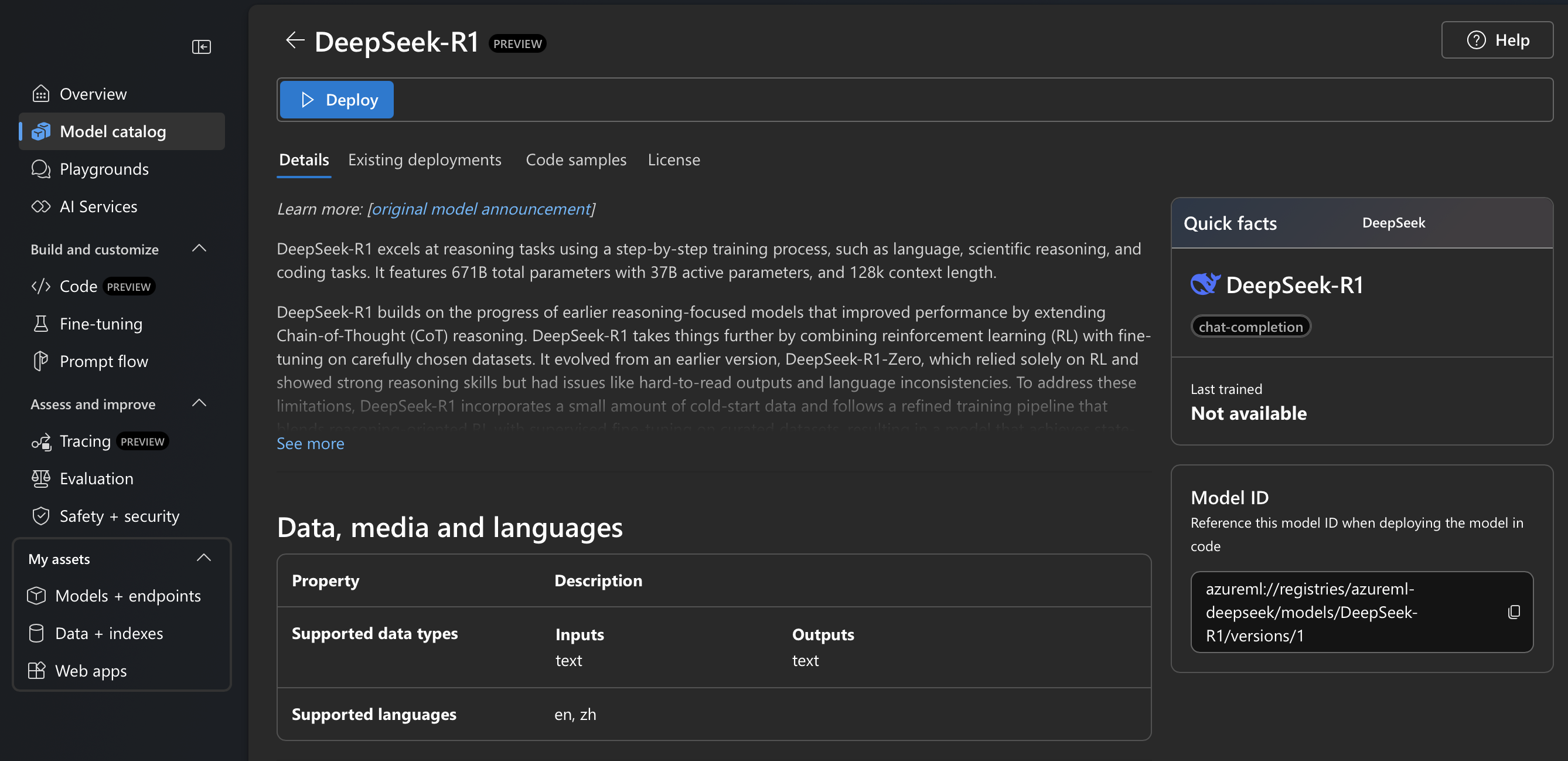Click the DeepSeek whale logo in Quick facts
The height and width of the screenshot is (761, 1568).
1205,284
